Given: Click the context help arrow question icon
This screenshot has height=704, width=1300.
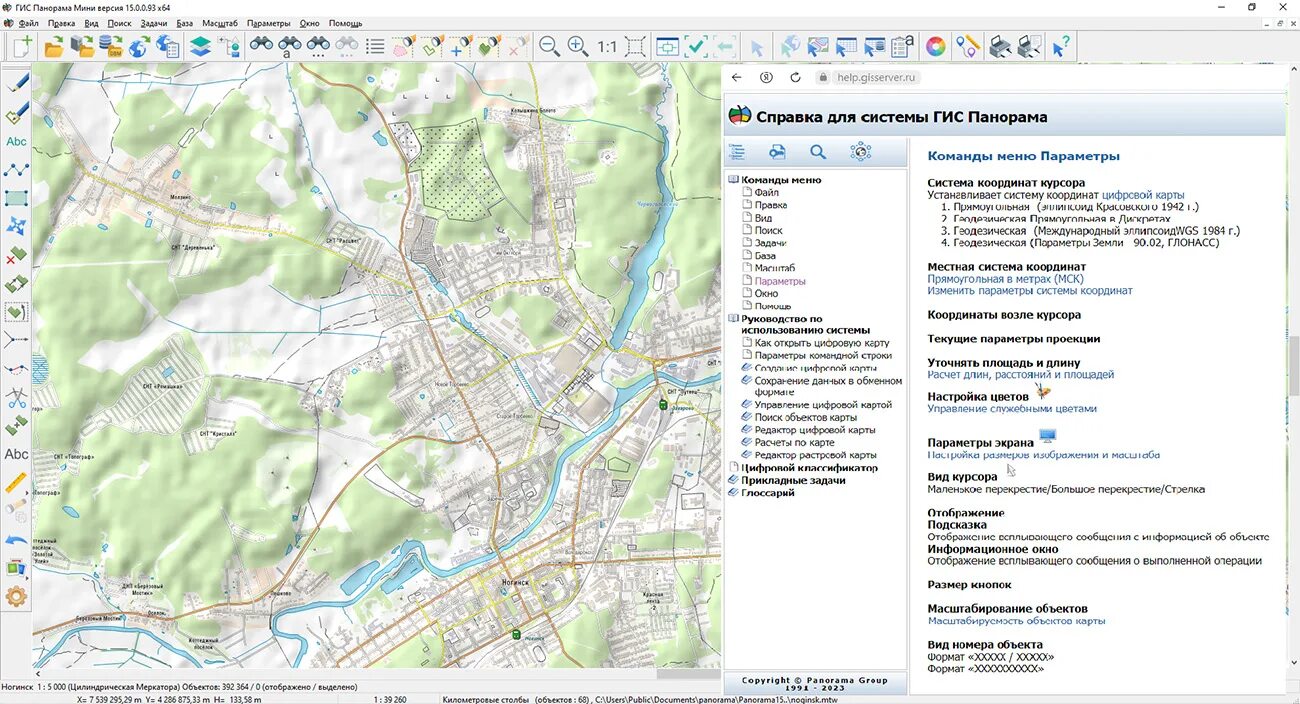Looking at the screenshot, I should [x=1061, y=46].
